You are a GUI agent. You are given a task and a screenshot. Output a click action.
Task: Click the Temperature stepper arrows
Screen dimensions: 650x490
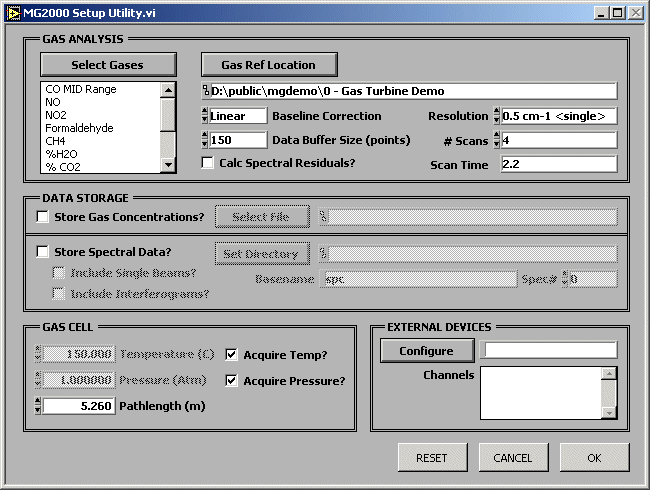tap(38, 354)
